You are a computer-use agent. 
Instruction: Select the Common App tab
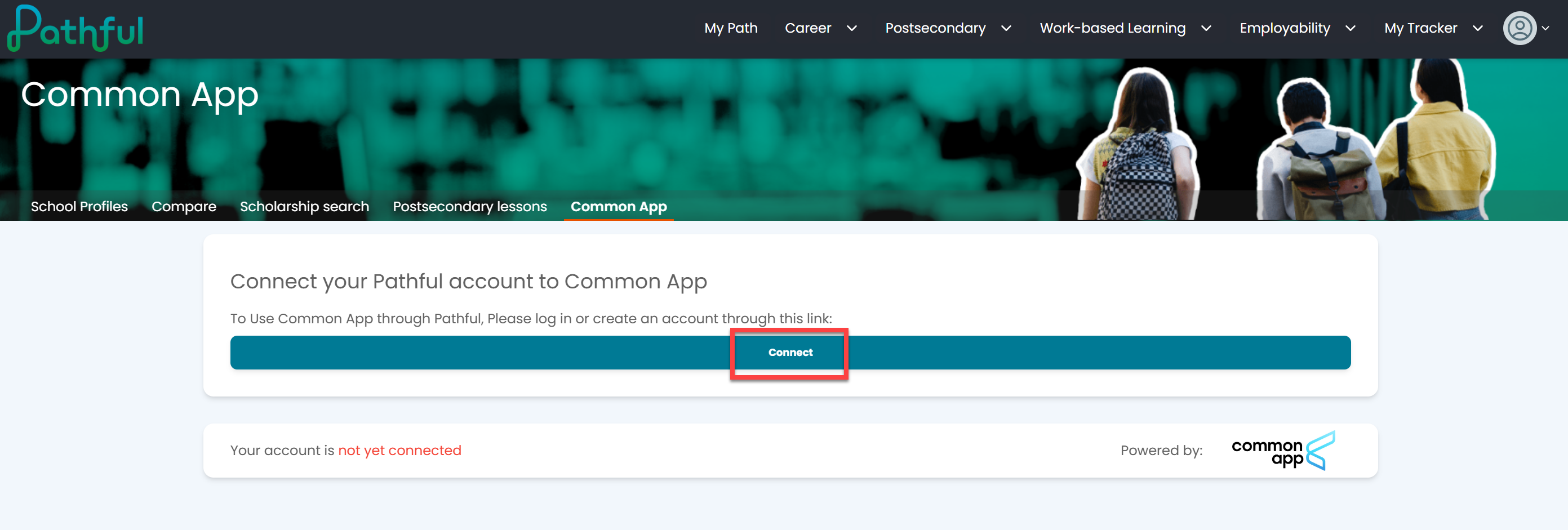coord(619,206)
